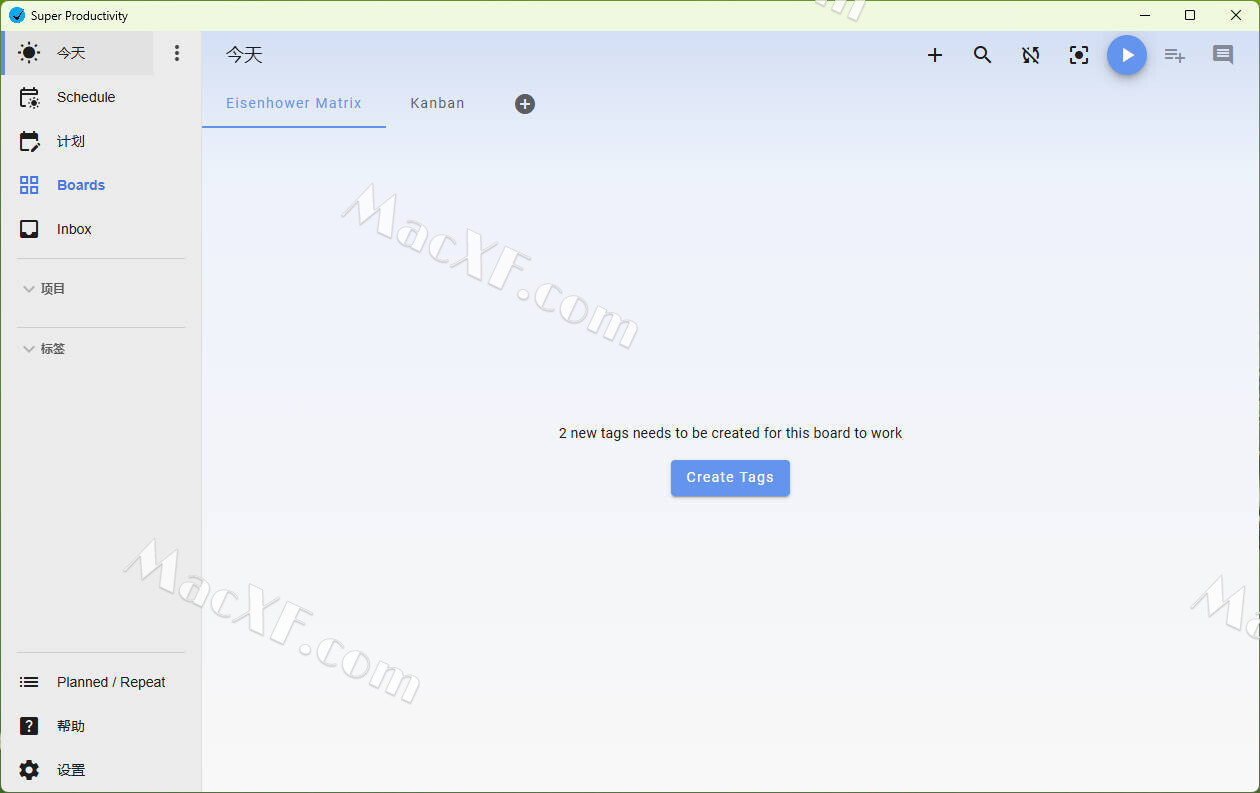Select the Eisenhower Matrix tab
Screen dimensions: 1260x793
coord(294,103)
